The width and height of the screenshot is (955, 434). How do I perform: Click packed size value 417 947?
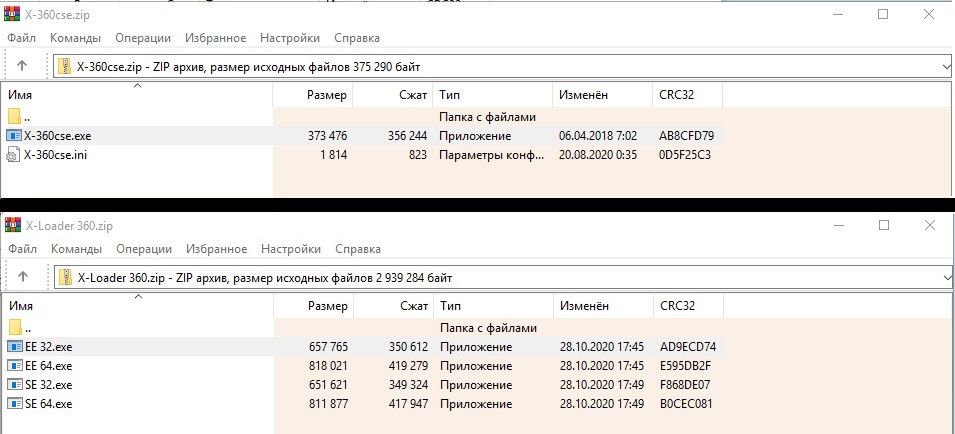409,404
